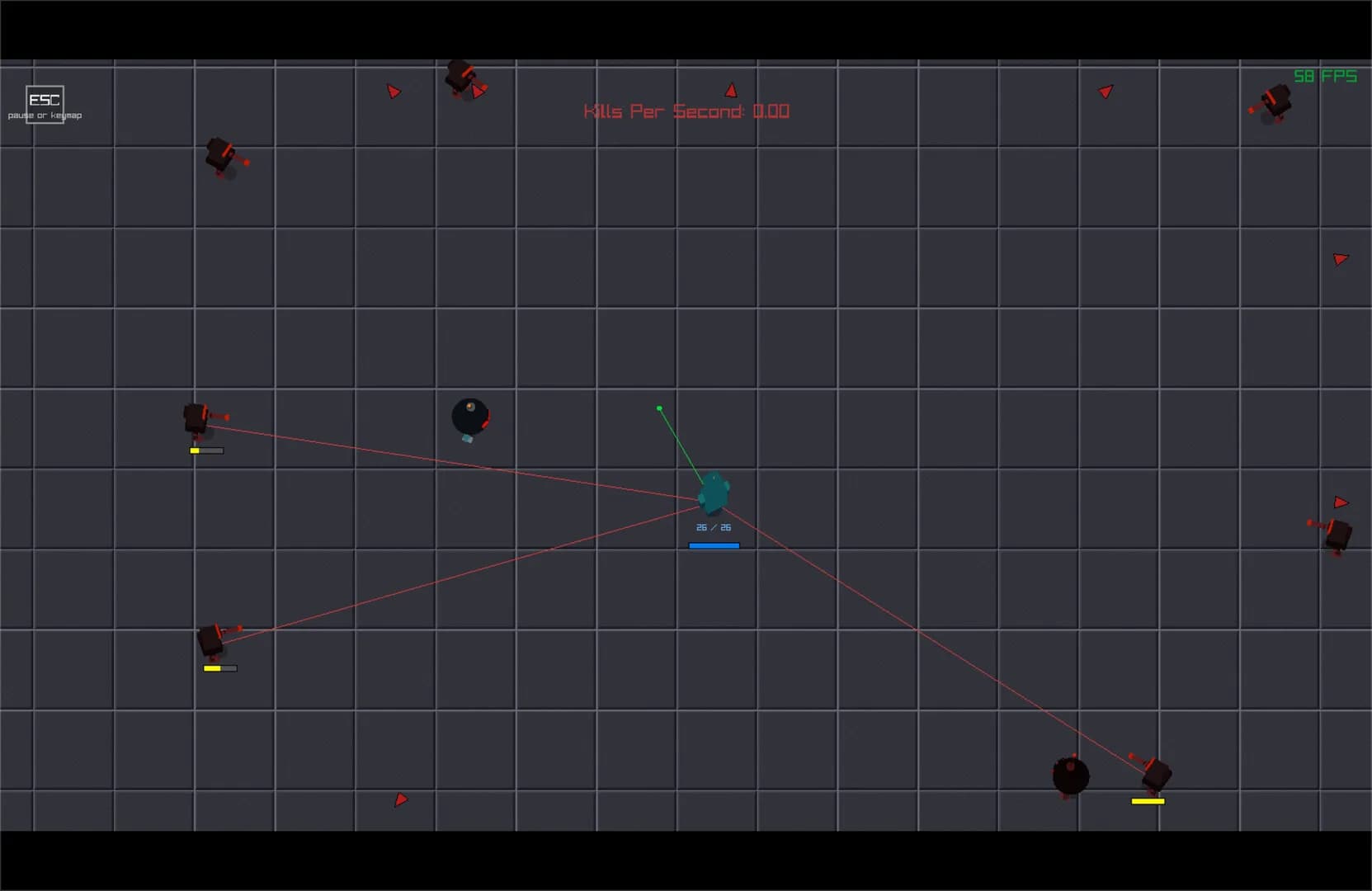
Task: Click the half-filled yellow health bar
Action: tap(220, 668)
